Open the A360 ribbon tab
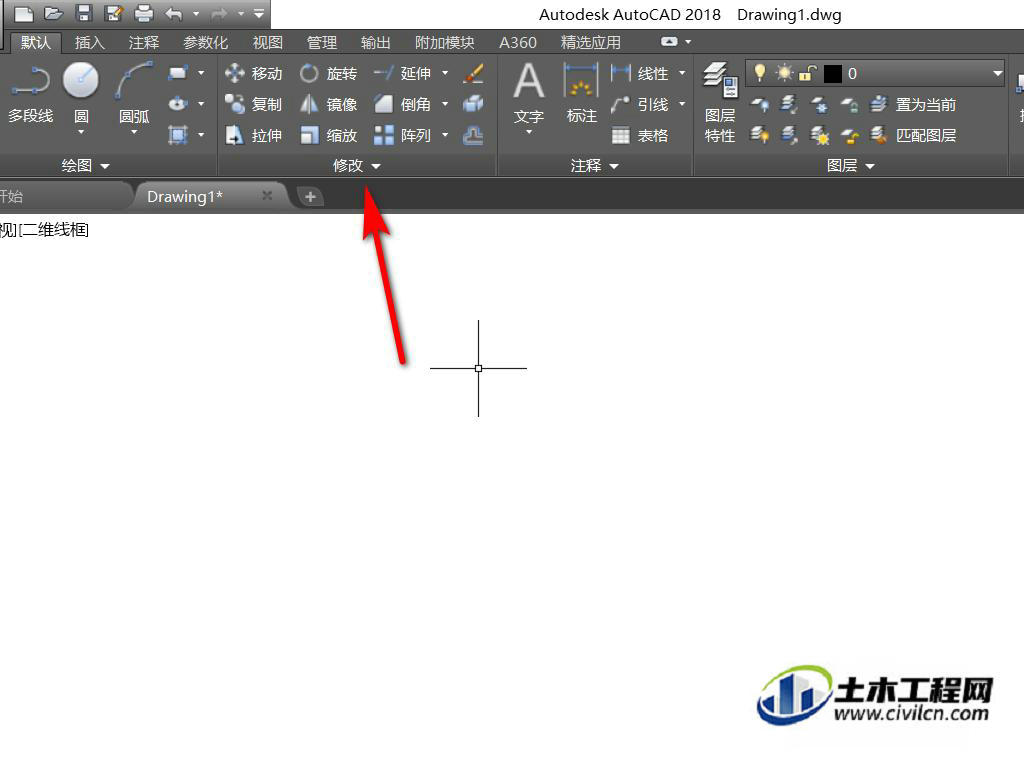The height and width of the screenshot is (768, 1024). click(x=518, y=42)
